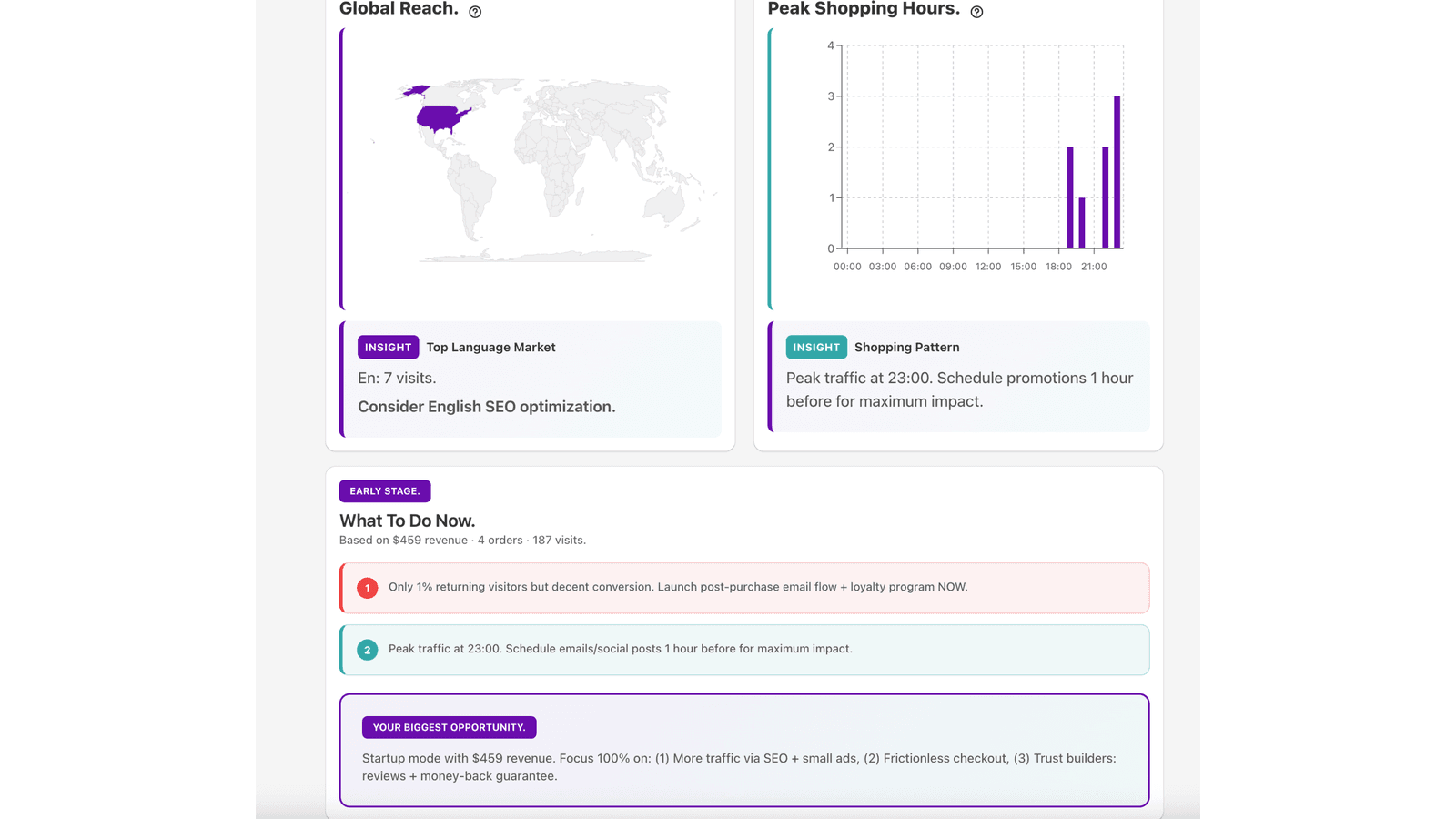
Task: Select the highlighted Alaska region on the map
Action: 416,91
